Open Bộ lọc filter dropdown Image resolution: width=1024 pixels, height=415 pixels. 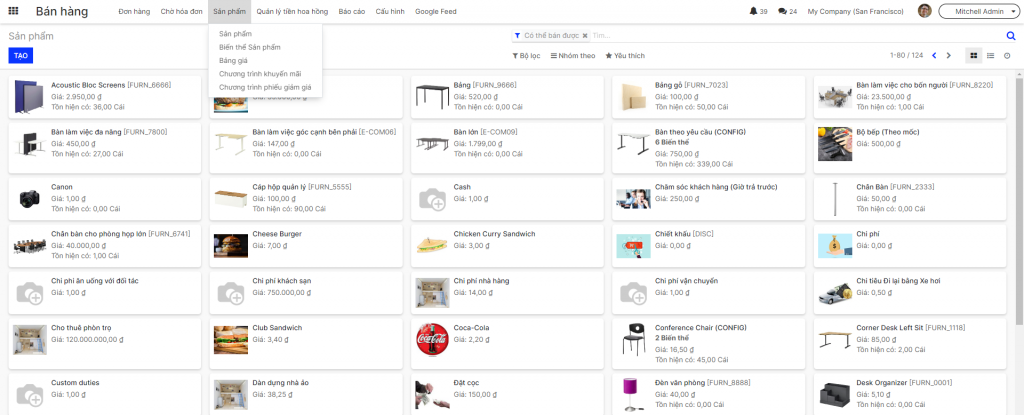[526, 56]
